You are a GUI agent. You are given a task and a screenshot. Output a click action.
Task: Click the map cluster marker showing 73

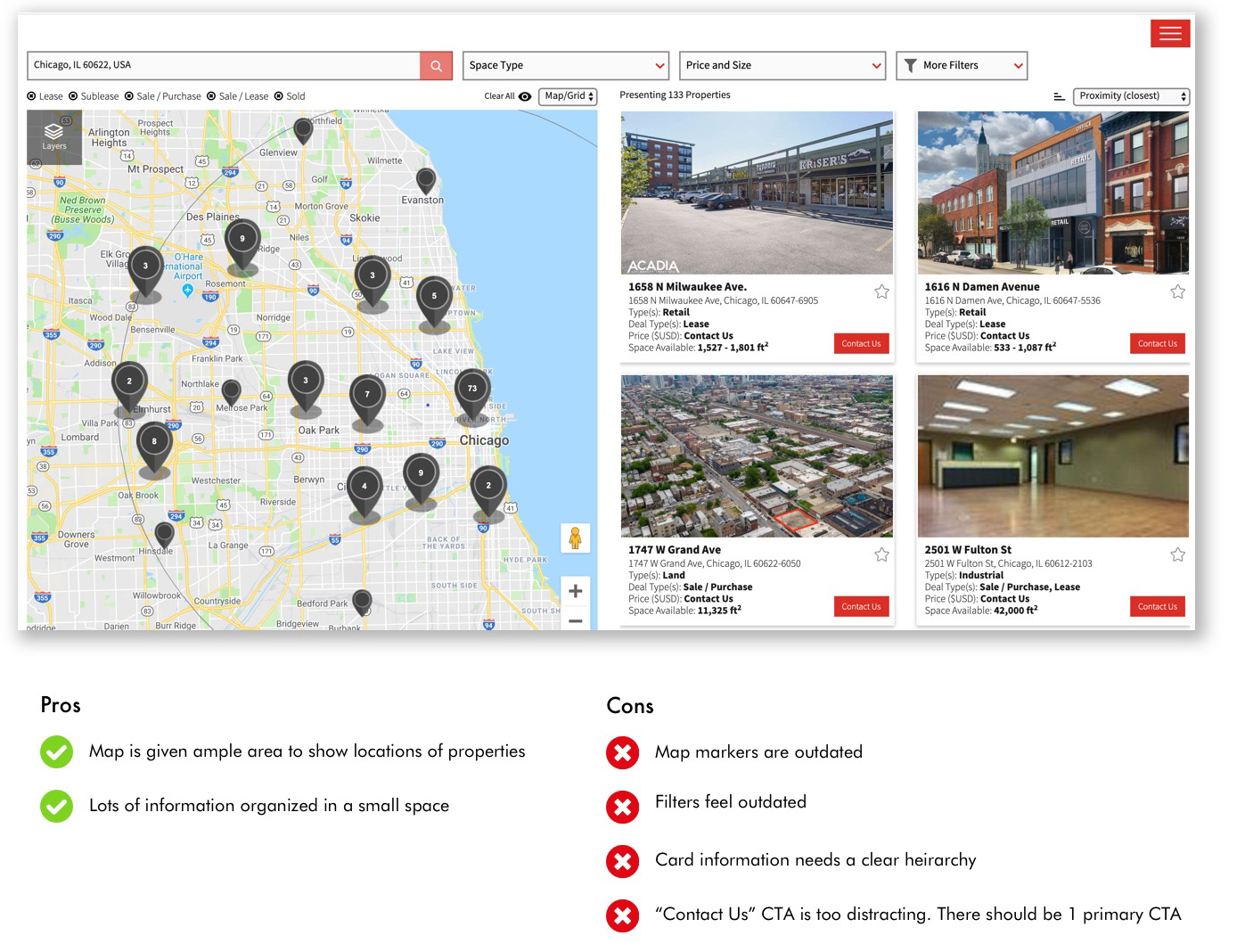point(471,392)
